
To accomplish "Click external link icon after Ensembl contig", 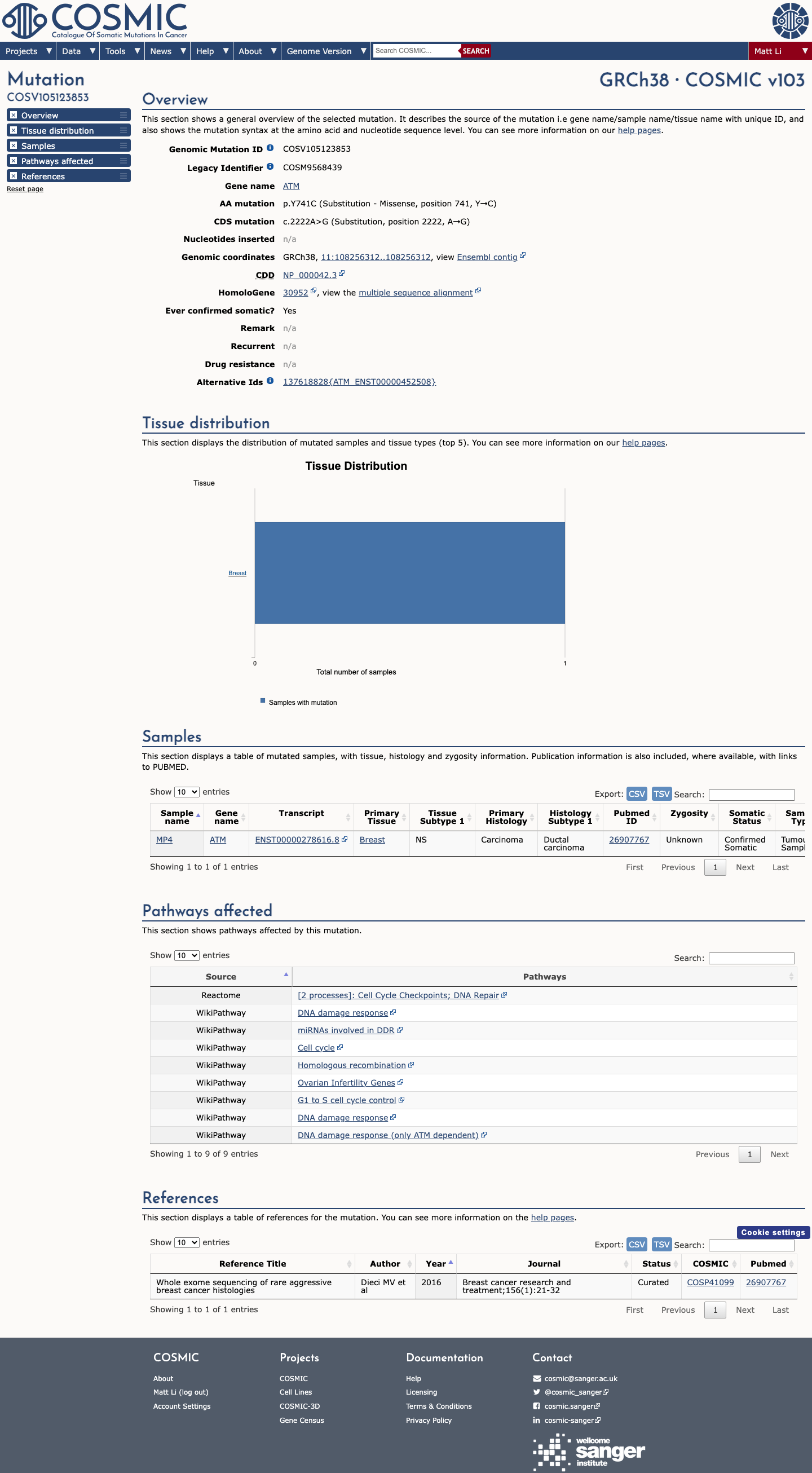I will (x=523, y=255).
